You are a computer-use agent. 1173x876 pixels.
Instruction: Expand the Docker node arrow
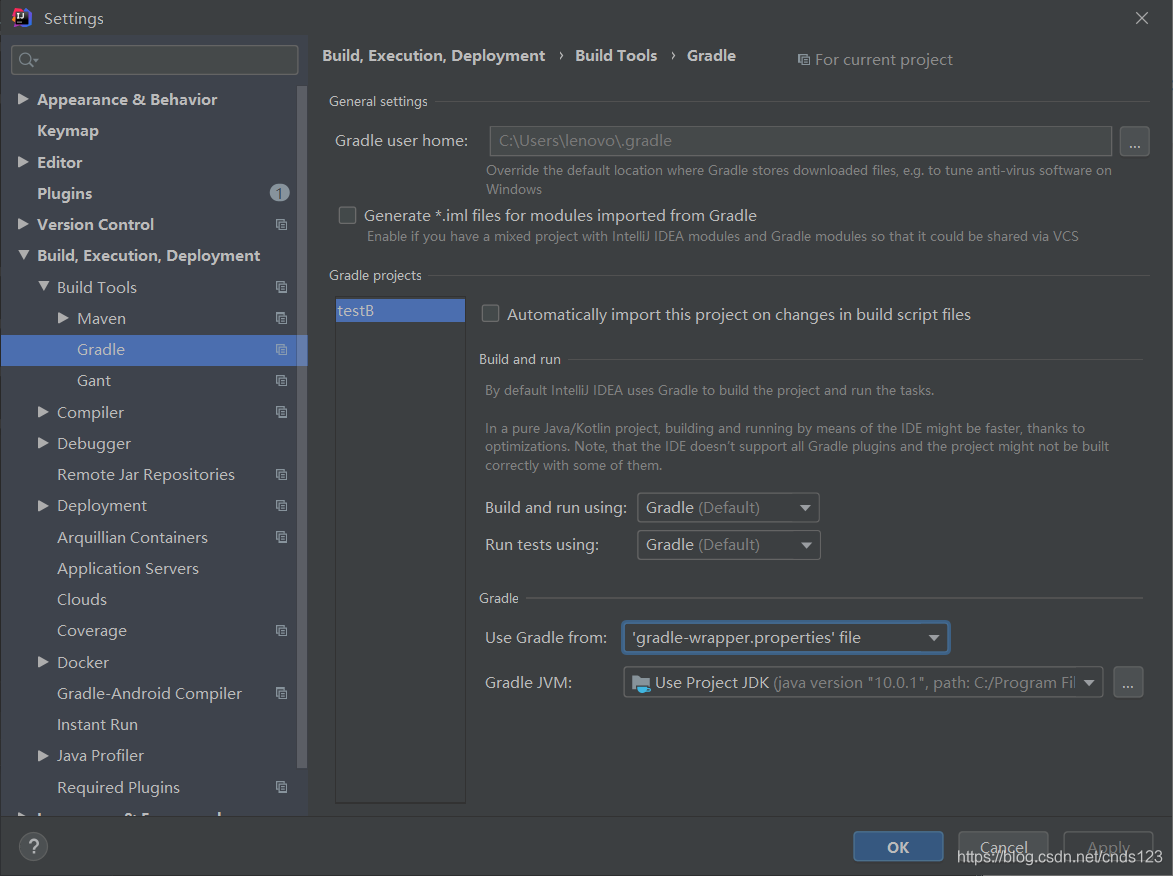pyautogui.click(x=43, y=661)
